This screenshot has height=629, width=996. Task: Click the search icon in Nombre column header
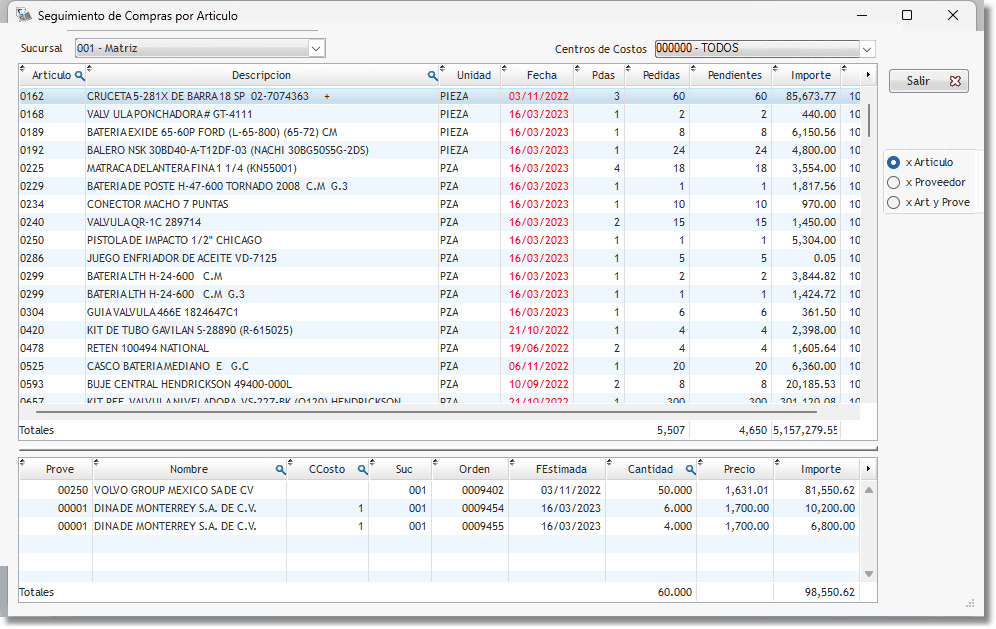pos(280,469)
